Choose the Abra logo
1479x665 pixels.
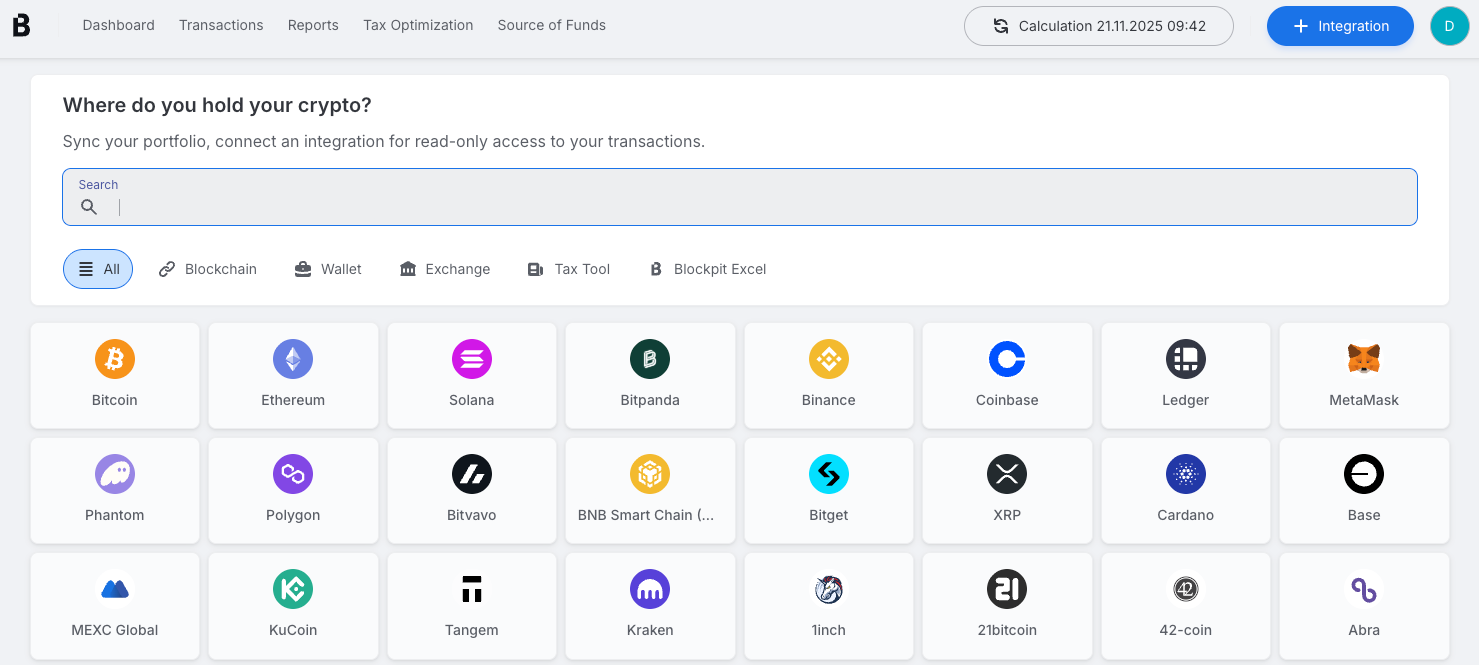pyautogui.click(x=1364, y=589)
